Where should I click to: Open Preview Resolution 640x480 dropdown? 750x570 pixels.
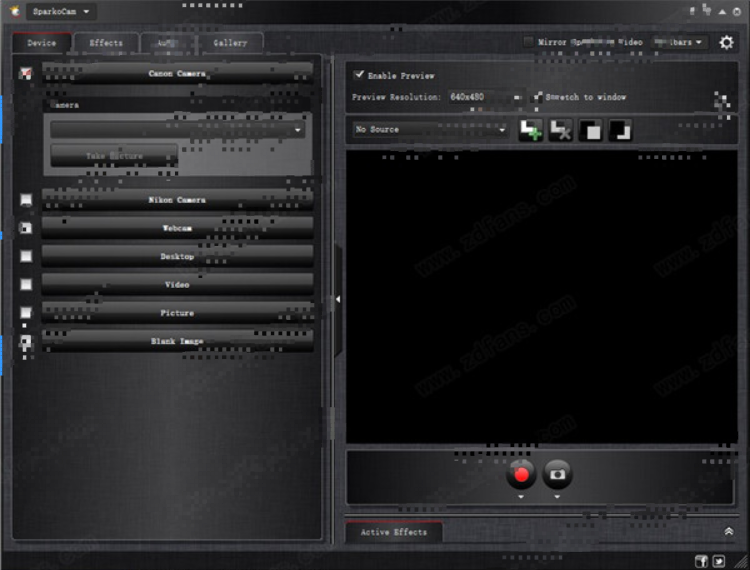(x=485, y=97)
